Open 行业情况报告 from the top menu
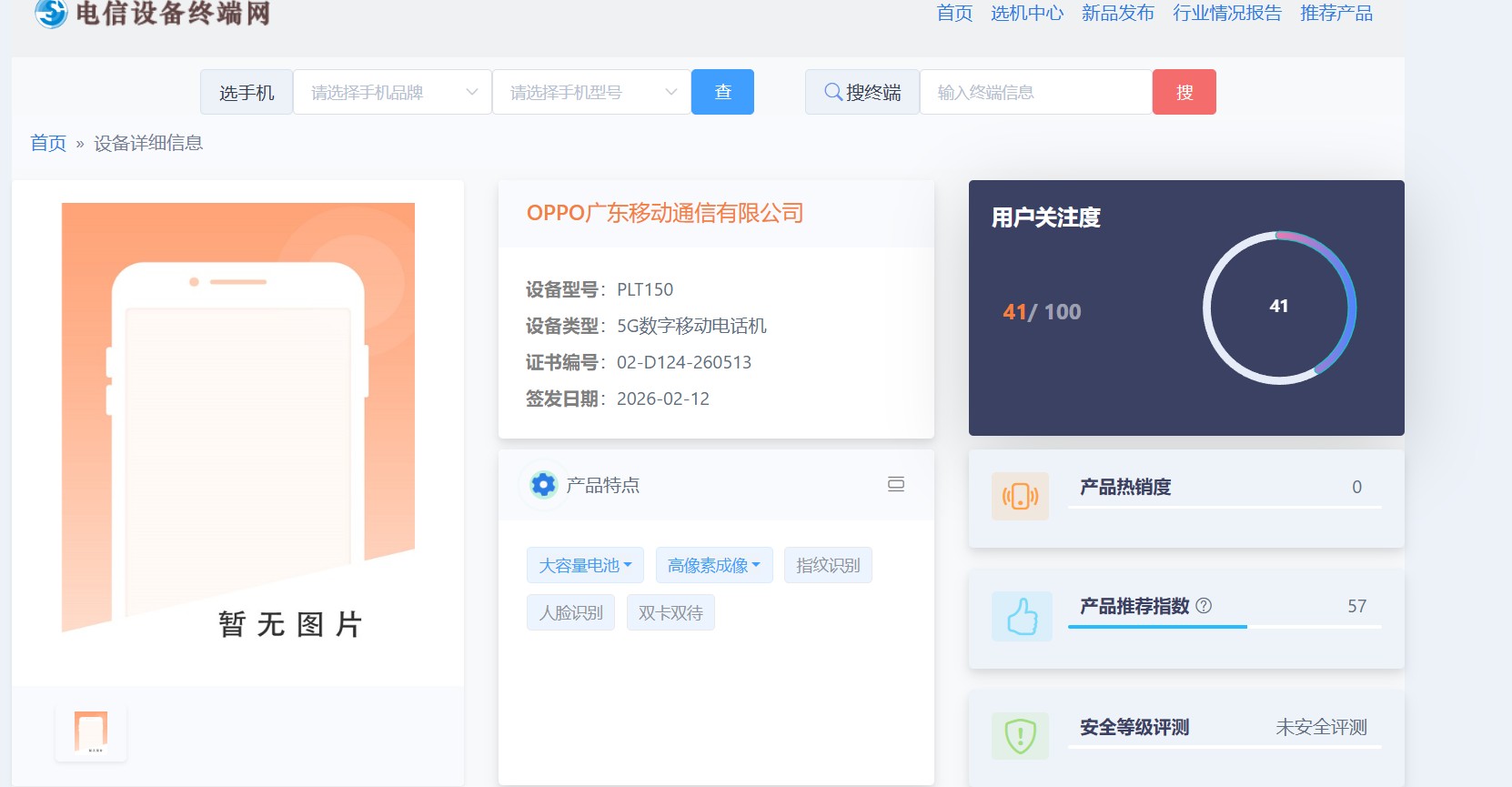The image size is (1512, 787). click(1226, 13)
